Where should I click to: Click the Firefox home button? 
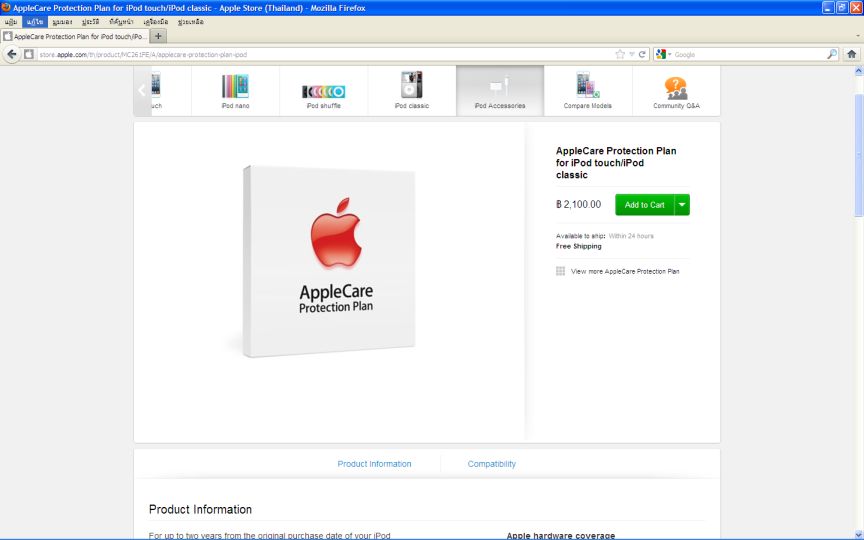coord(851,54)
